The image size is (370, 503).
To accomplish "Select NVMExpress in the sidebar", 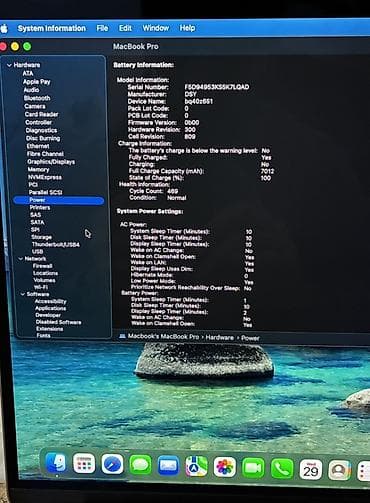I will pyautogui.click(x=45, y=177).
